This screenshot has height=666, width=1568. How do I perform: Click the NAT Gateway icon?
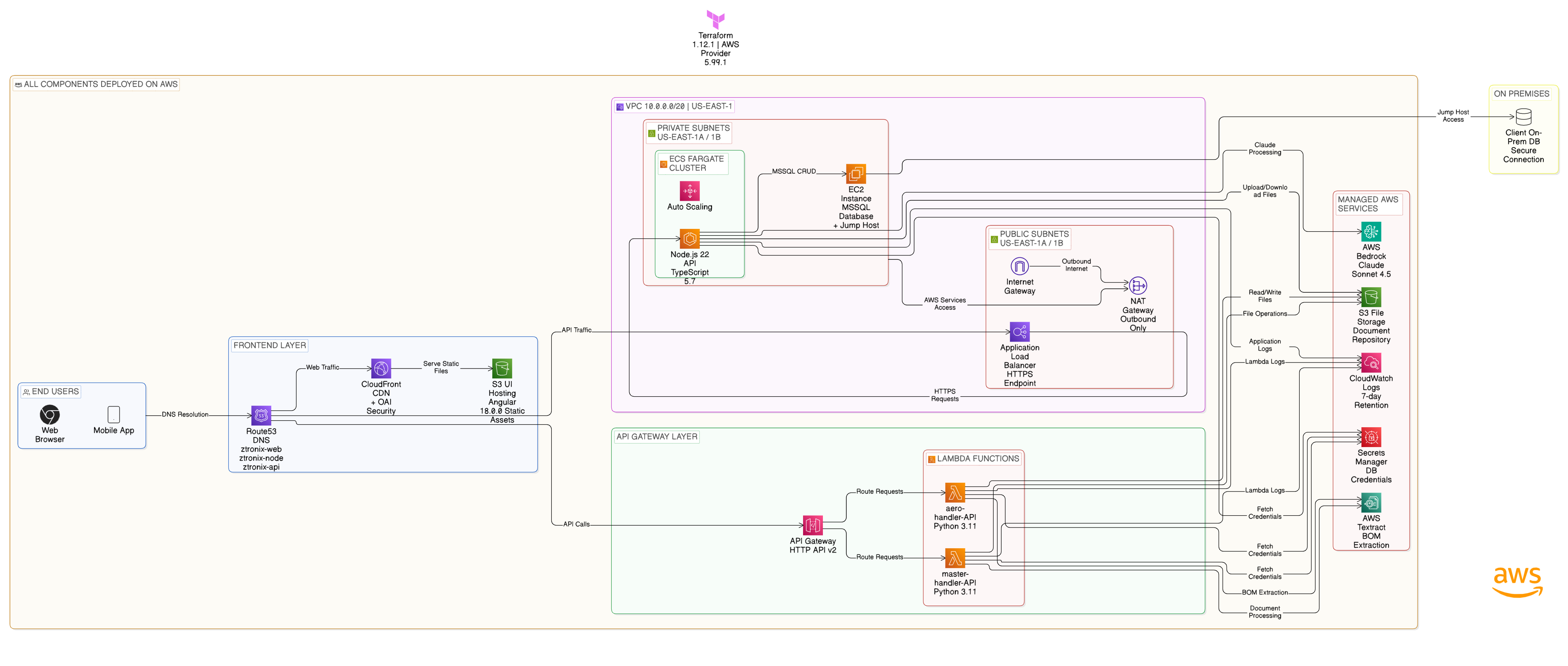coord(1138,285)
